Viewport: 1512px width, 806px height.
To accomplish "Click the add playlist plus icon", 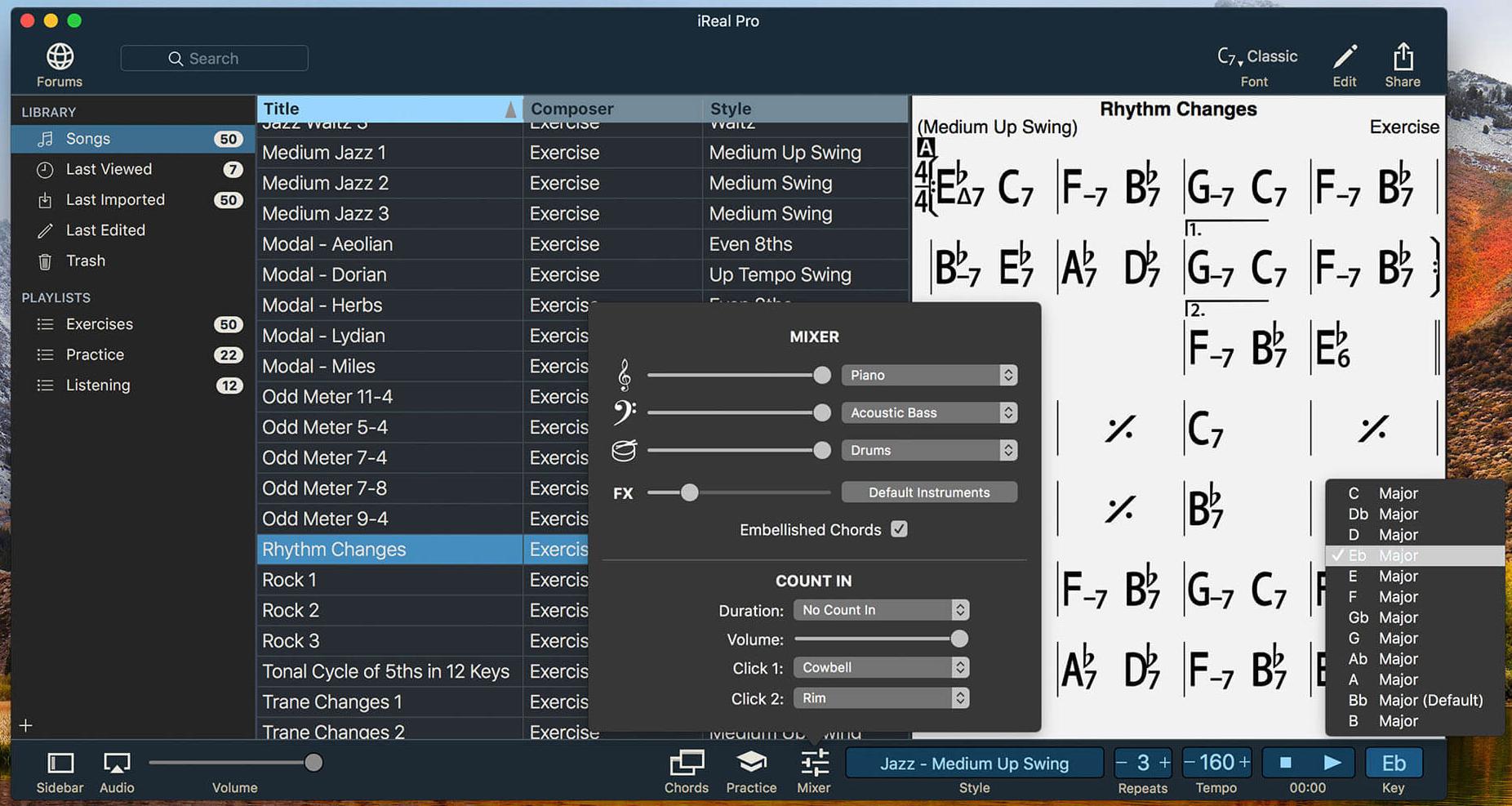I will (26, 725).
